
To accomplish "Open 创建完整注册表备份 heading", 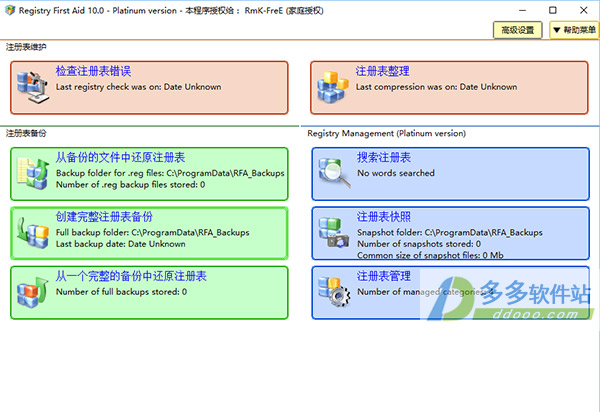I will coord(104,217).
